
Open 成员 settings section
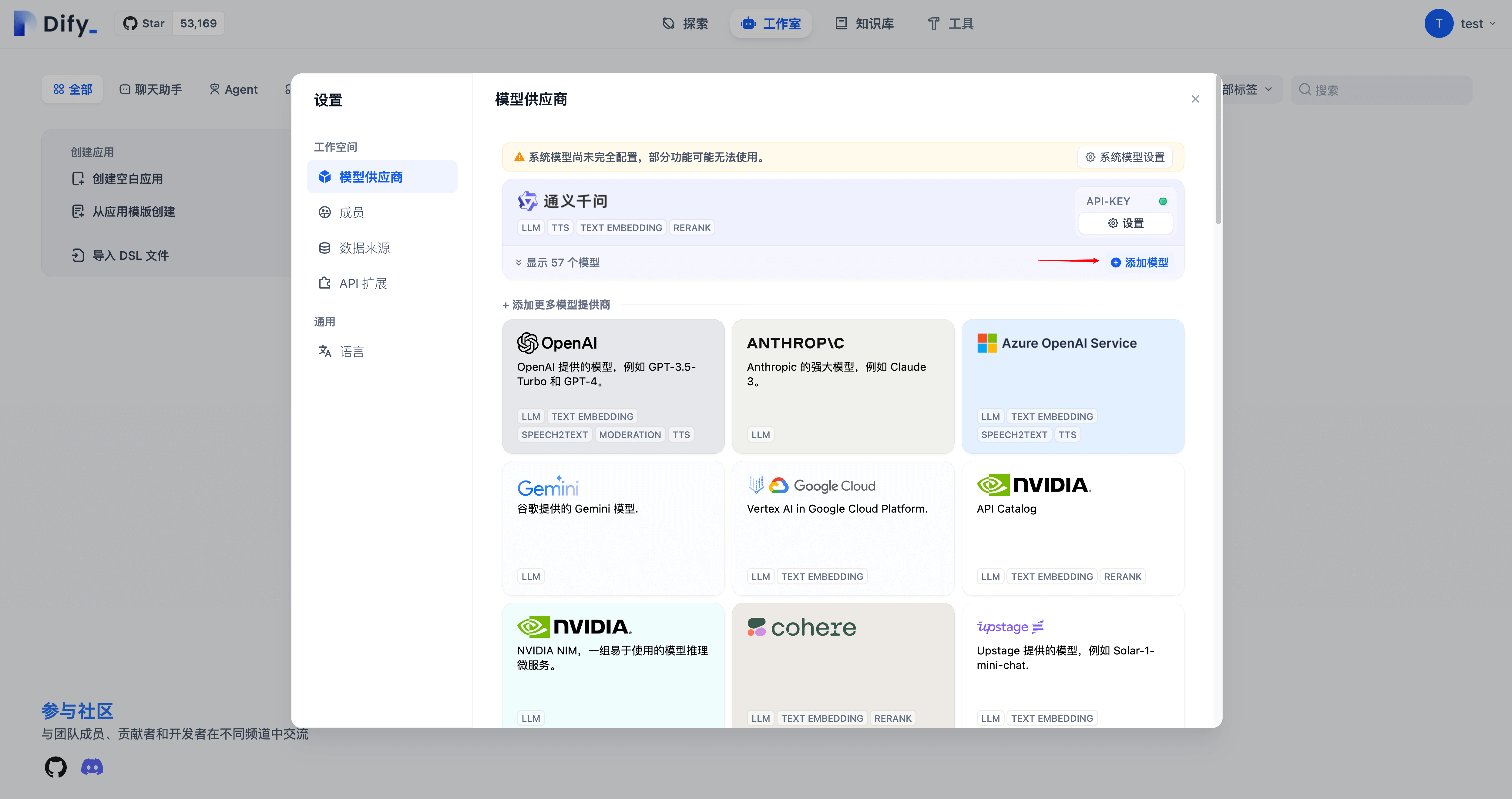(x=381, y=212)
